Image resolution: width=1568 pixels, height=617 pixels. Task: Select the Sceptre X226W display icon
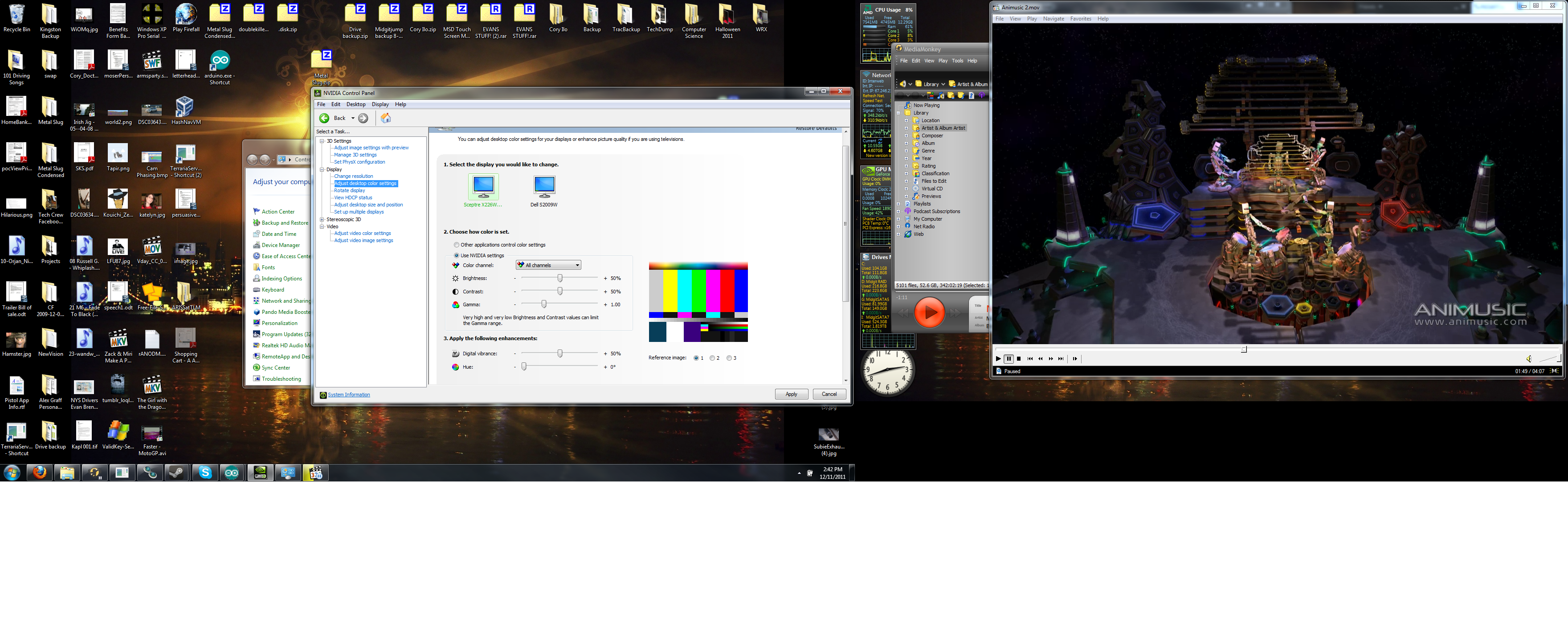click(x=483, y=186)
